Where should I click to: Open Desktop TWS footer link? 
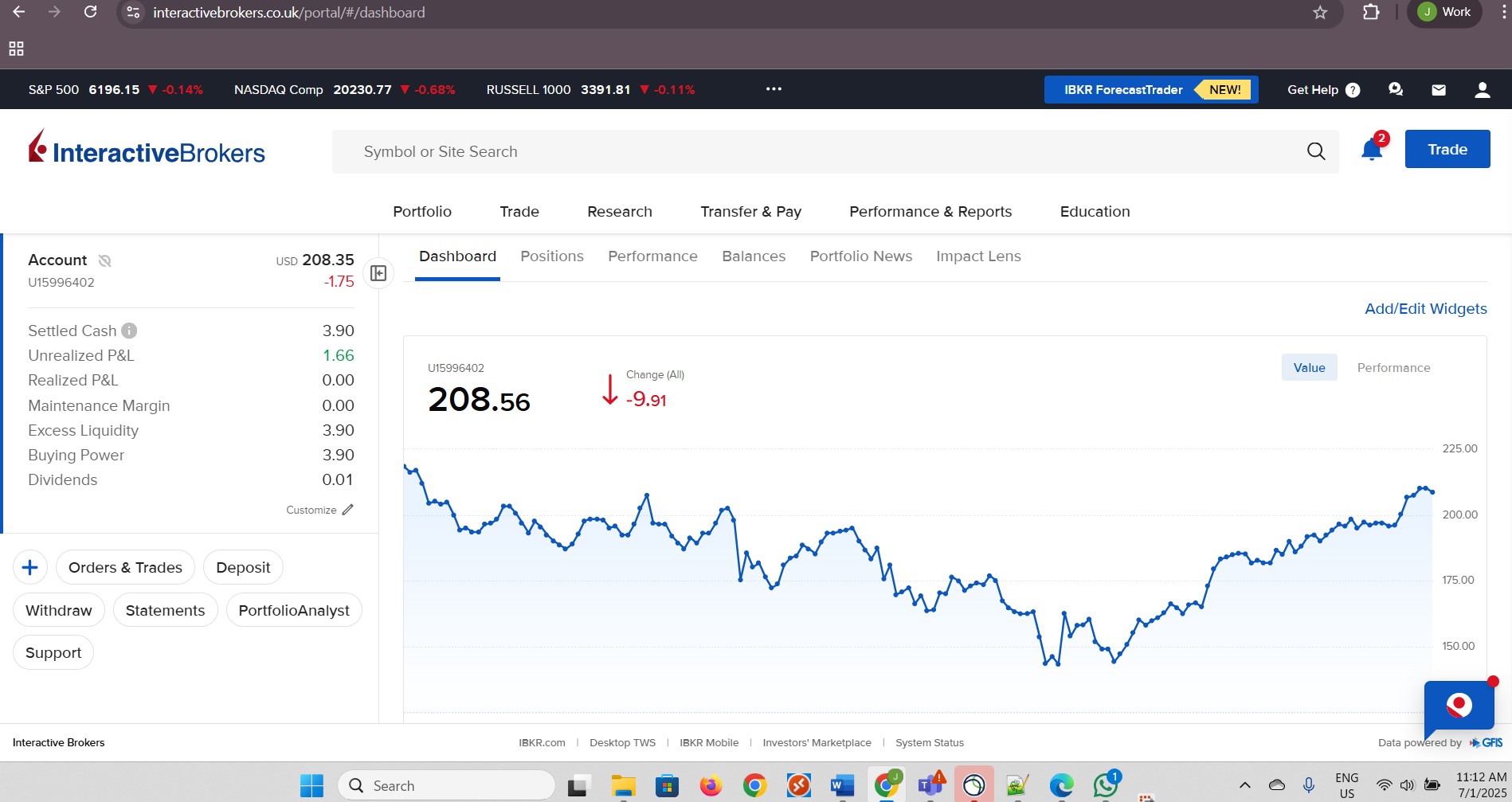tap(622, 743)
